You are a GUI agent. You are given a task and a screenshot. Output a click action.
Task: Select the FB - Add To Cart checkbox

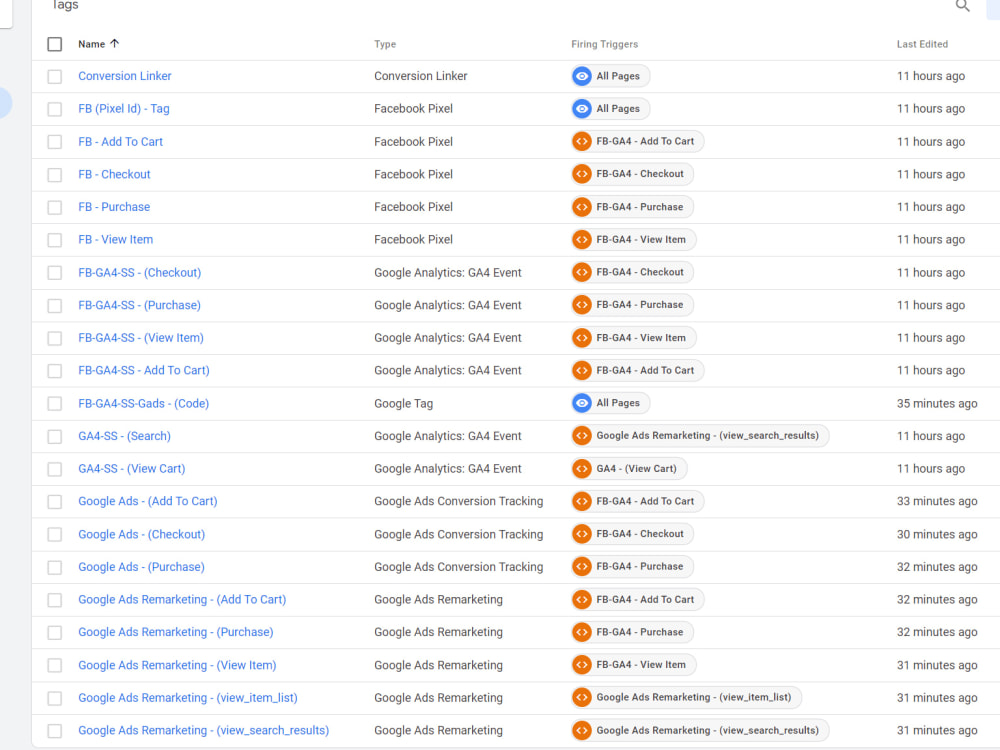pyautogui.click(x=55, y=142)
